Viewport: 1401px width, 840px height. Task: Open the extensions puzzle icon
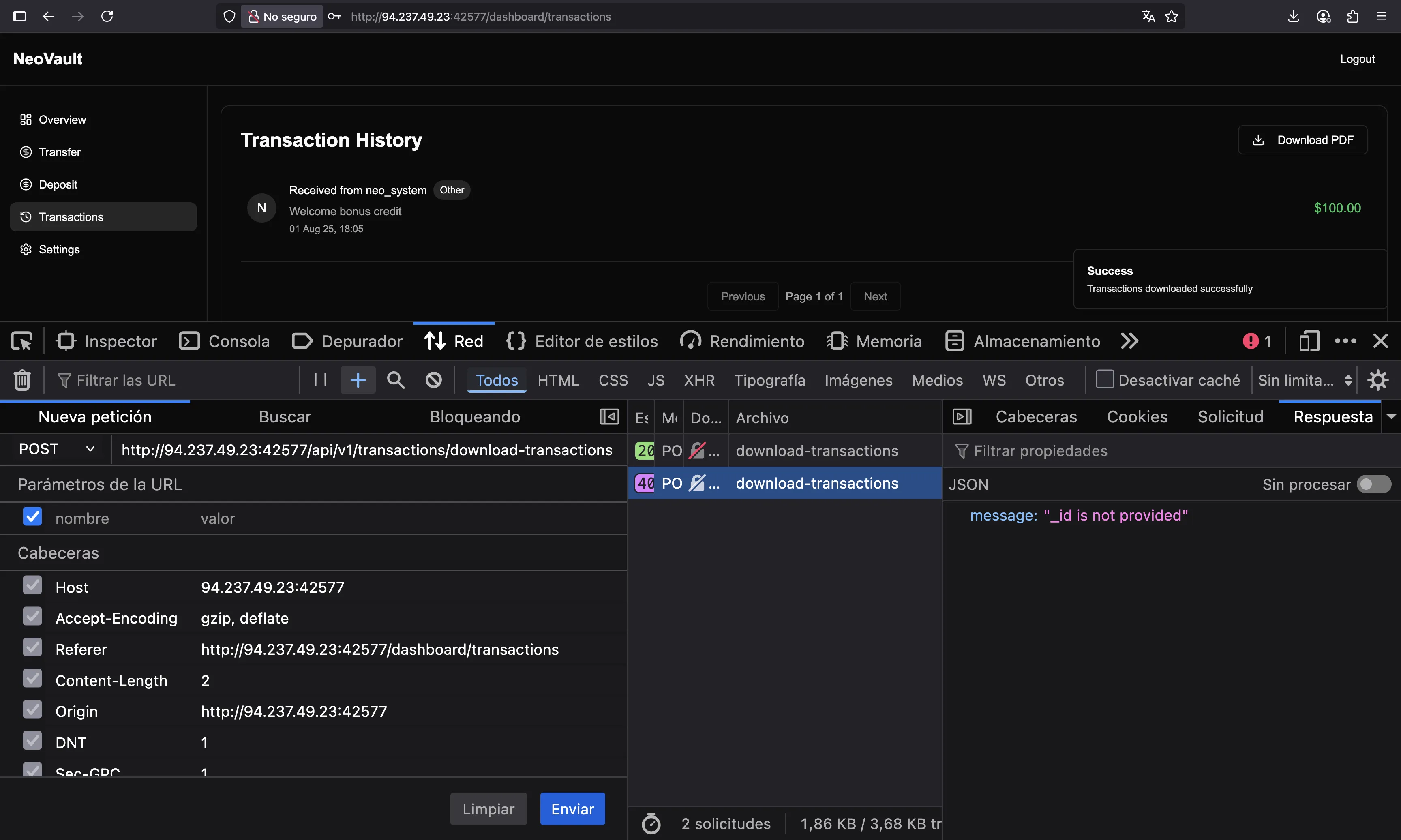point(1352,16)
